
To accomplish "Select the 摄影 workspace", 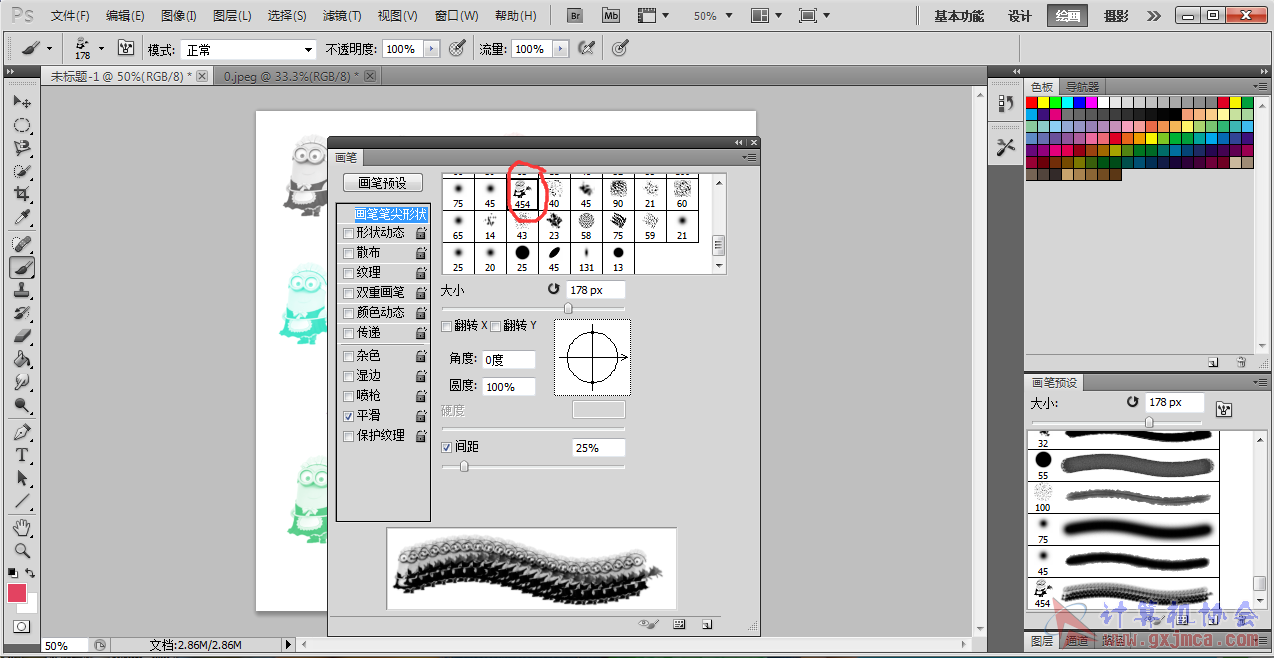I will click(x=1117, y=16).
